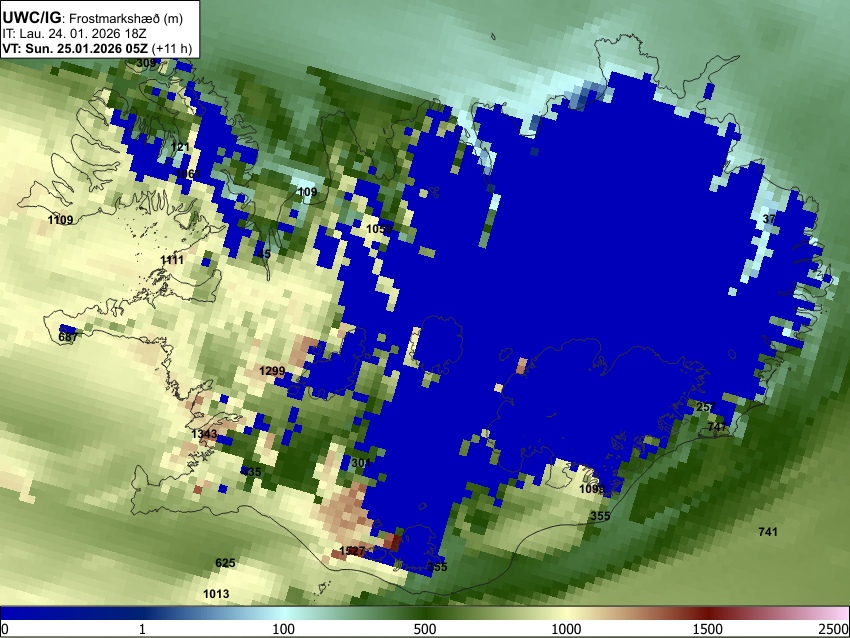Click the 687 value label on the map
This screenshot has height=638, width=850.
click(x=68, y=337)
